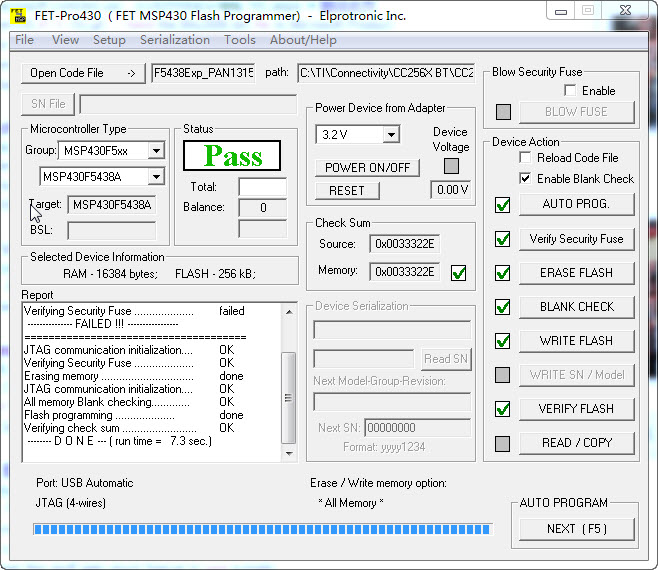Screen dimensions: 658x570
Task: Open the 3.2 V adapter voltage dropdown
Action: tap(391, 135)
